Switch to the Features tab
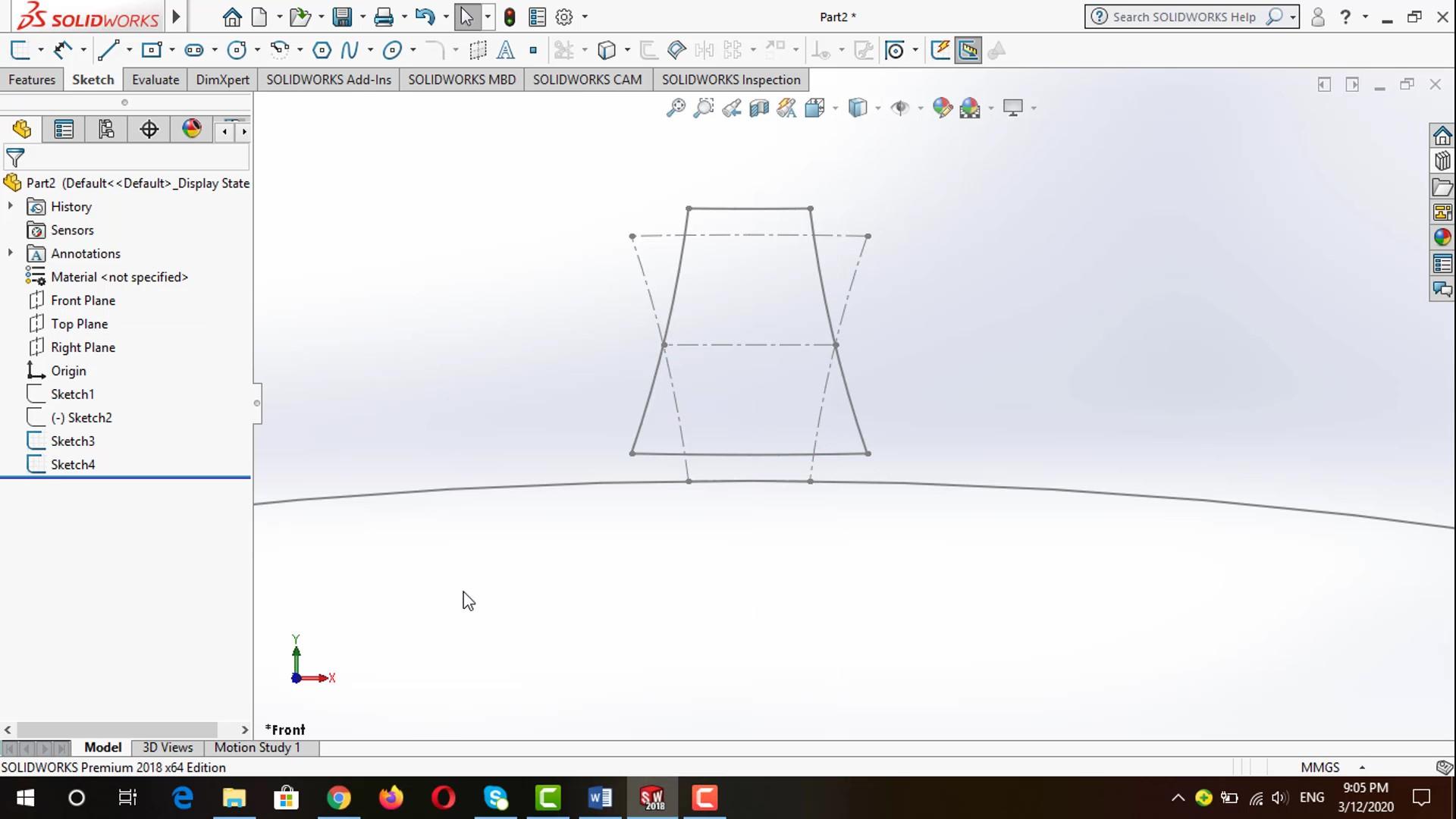Image resolution: width=1456 pixels, height=819 pixels. click(x=32, y=80)
